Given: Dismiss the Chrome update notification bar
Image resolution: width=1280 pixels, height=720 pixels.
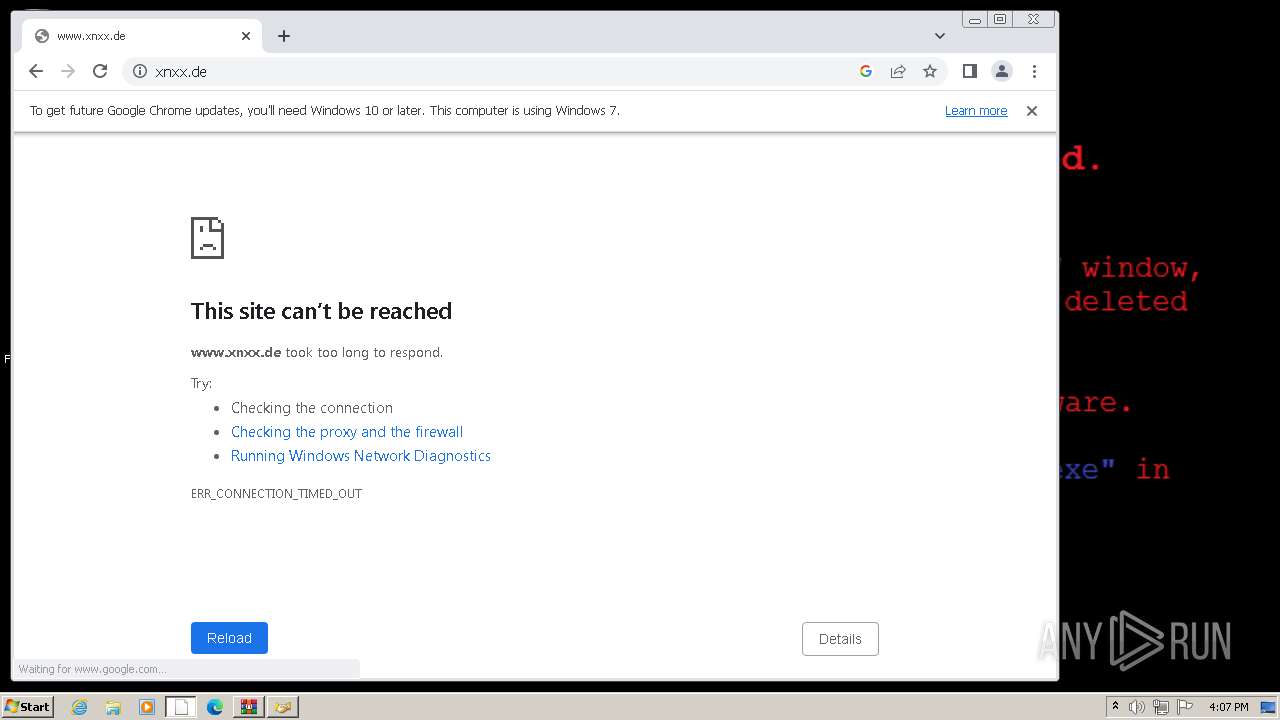Looking at the screenshot, I should [x=1032, y=111].
